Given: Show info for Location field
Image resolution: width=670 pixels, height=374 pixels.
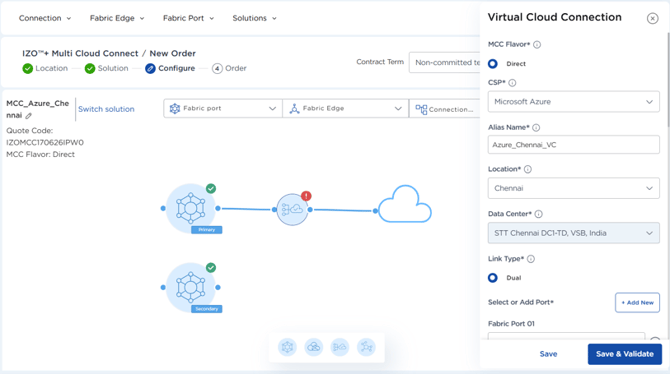Looking at the screenshot, I should (528, 169).
